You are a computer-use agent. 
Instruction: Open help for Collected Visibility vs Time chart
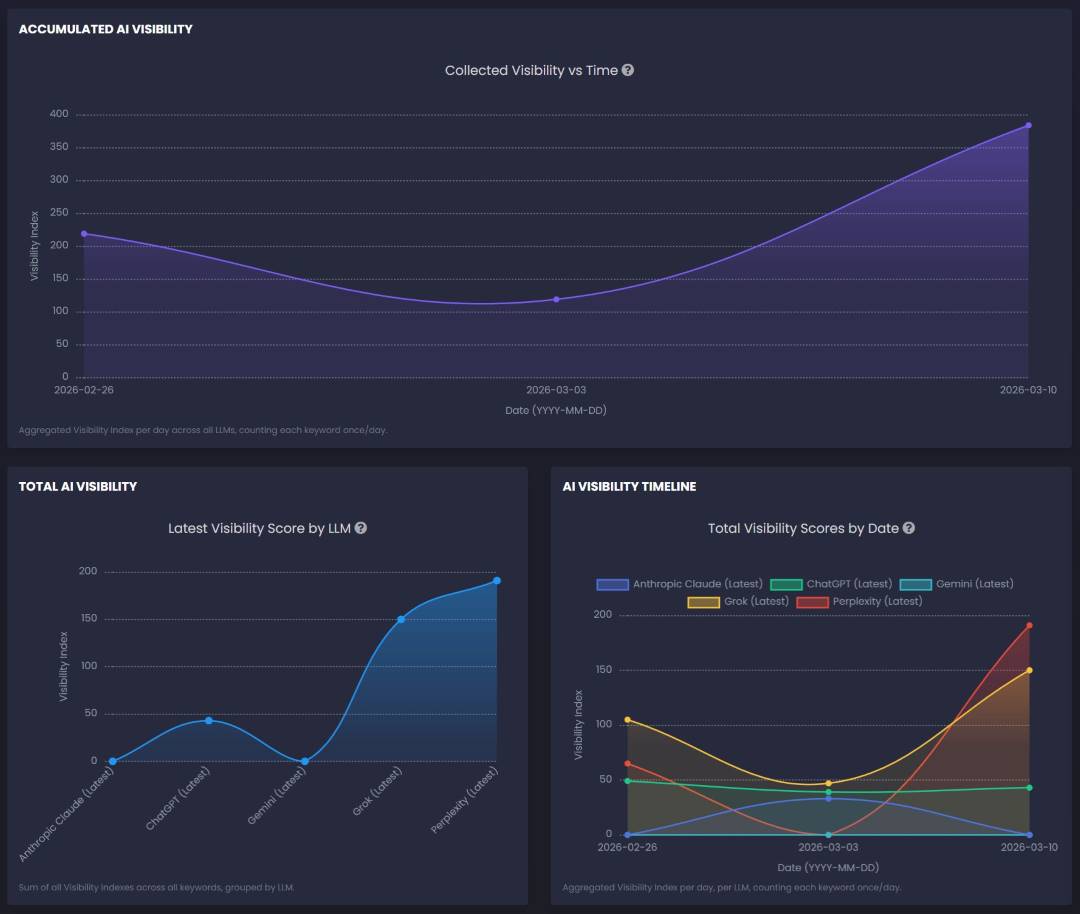[627, 70]
